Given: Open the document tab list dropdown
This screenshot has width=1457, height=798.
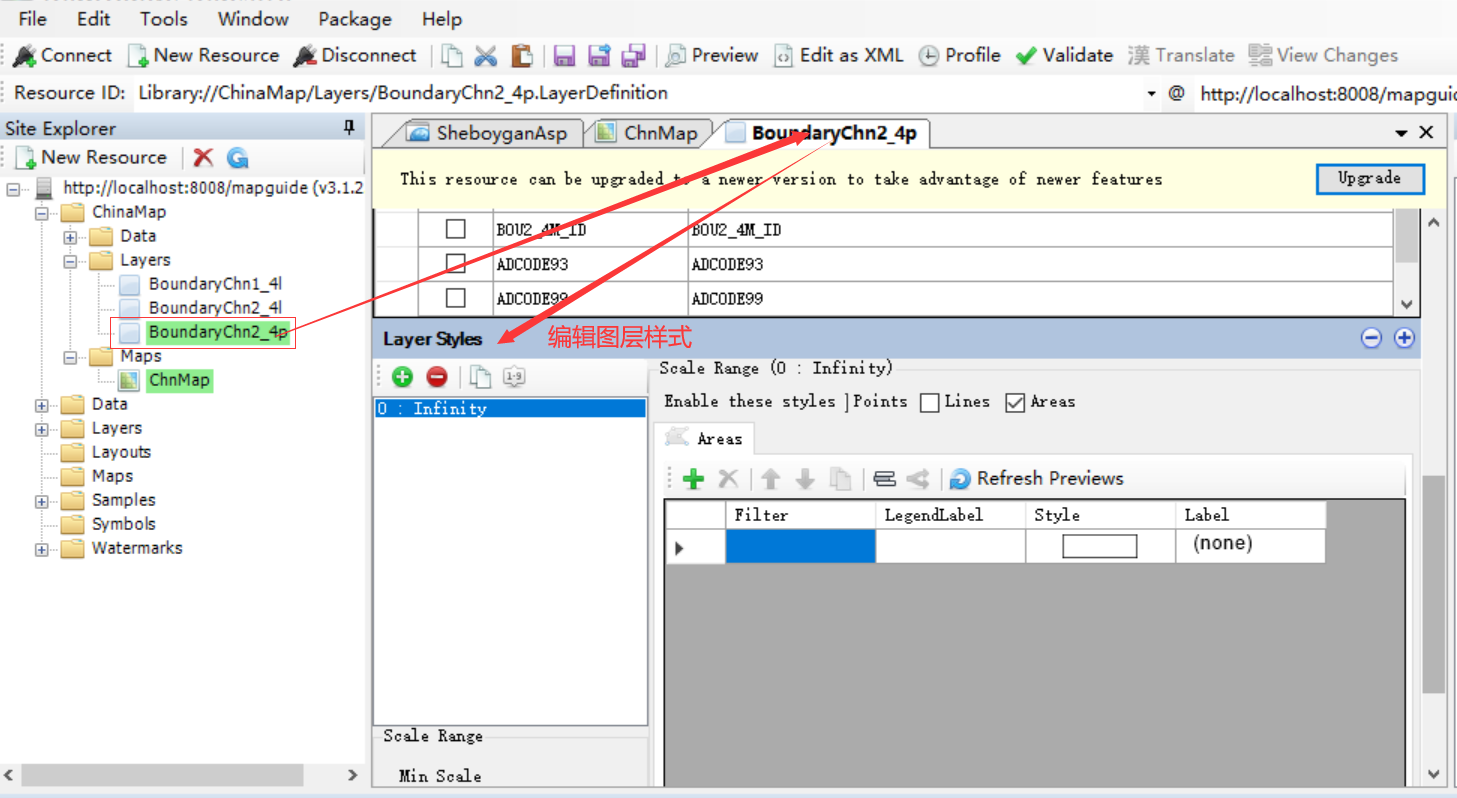Looking at the screenshot, I should click(x=1401, y=132).
